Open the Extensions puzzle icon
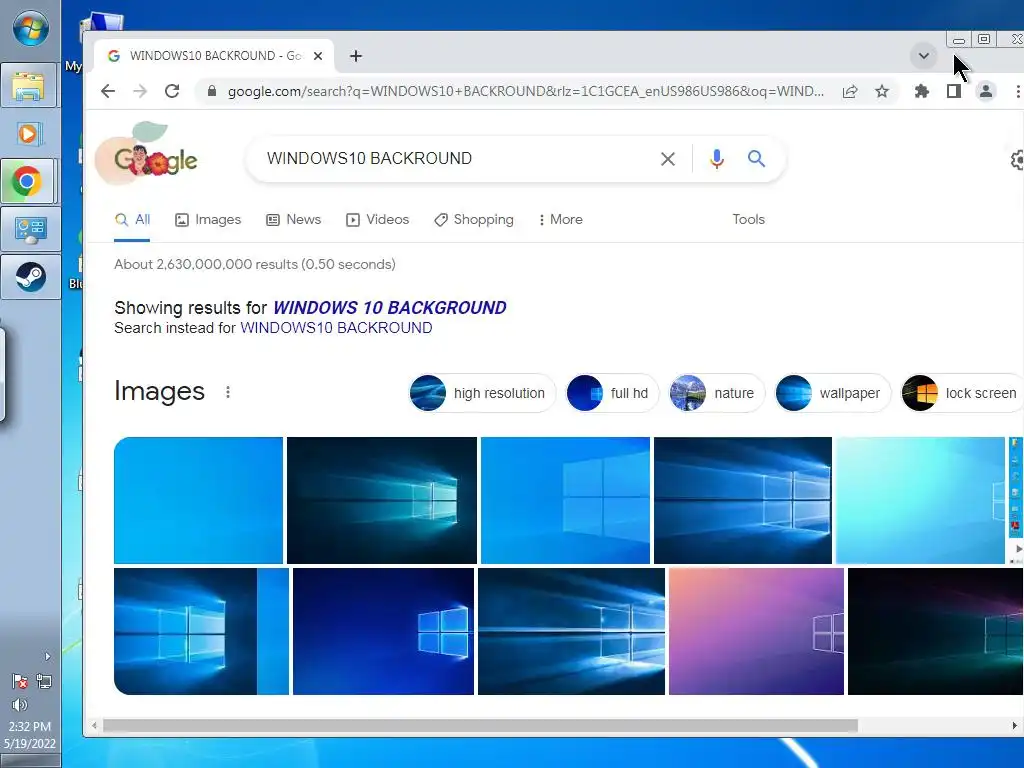Image resolution: width=1024 pixels, height=768 pixels. tap(921, 91)
